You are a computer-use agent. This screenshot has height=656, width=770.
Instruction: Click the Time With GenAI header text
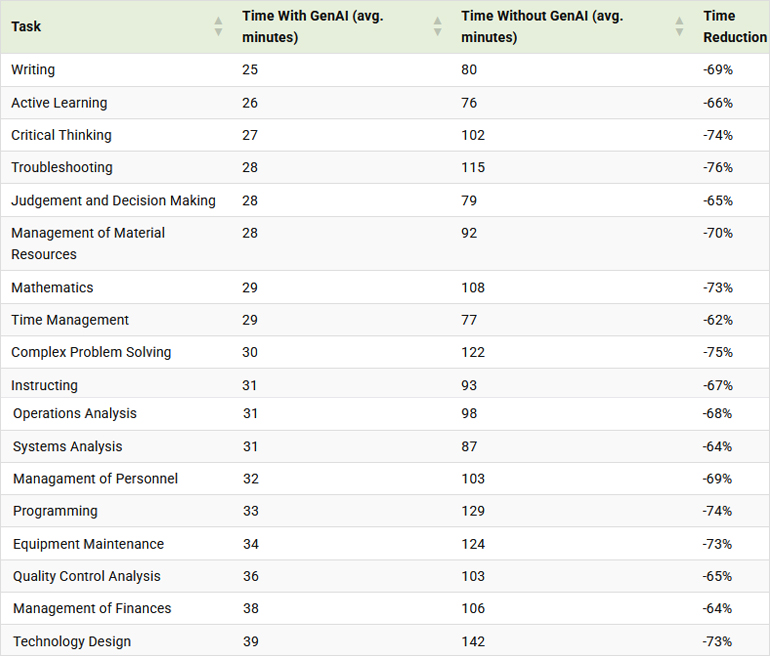[x=312, y=27]
